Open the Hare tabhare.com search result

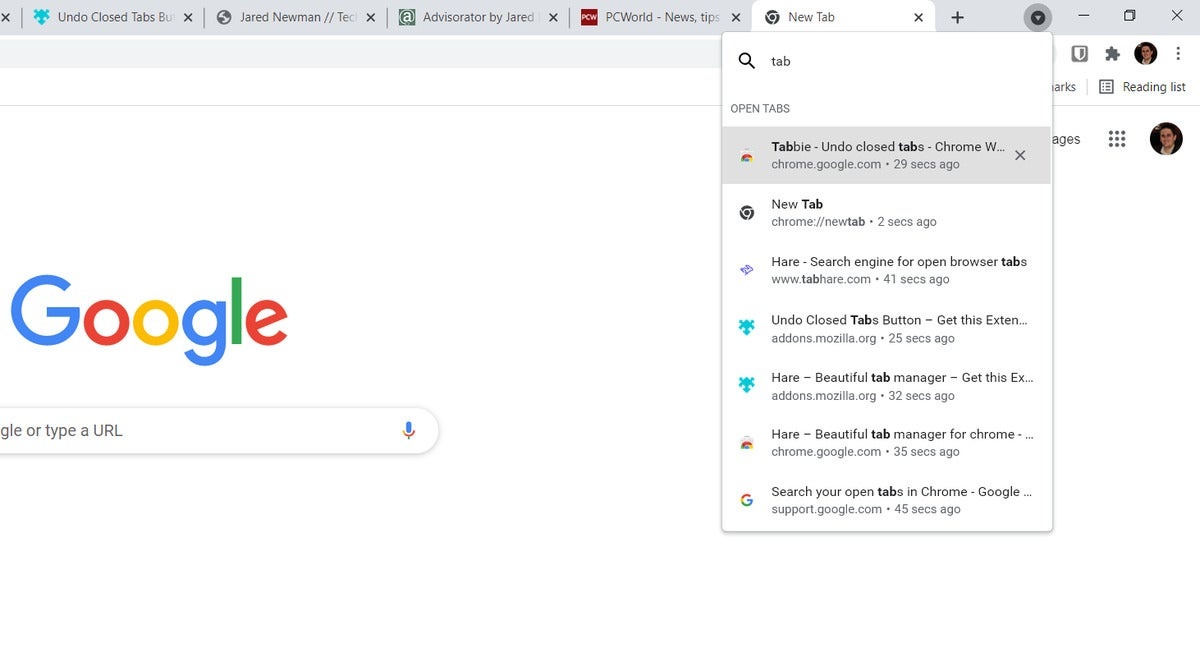coord(880,269)
